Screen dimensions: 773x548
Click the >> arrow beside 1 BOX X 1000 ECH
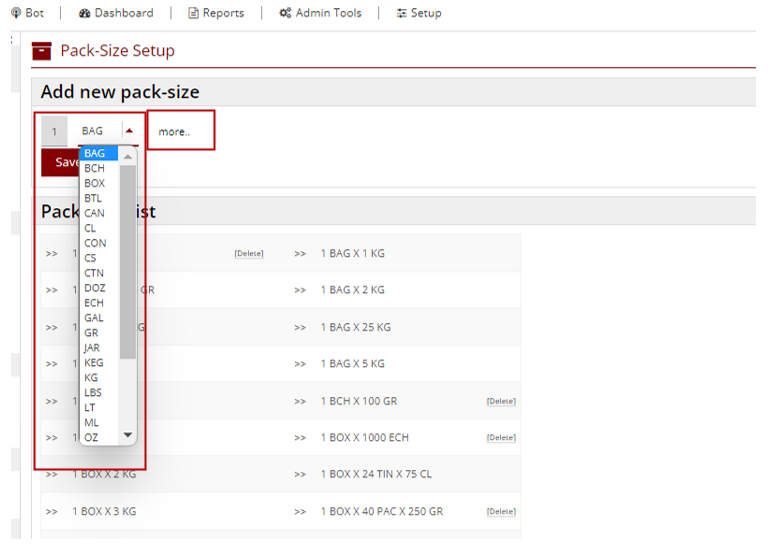coord(300,438)
